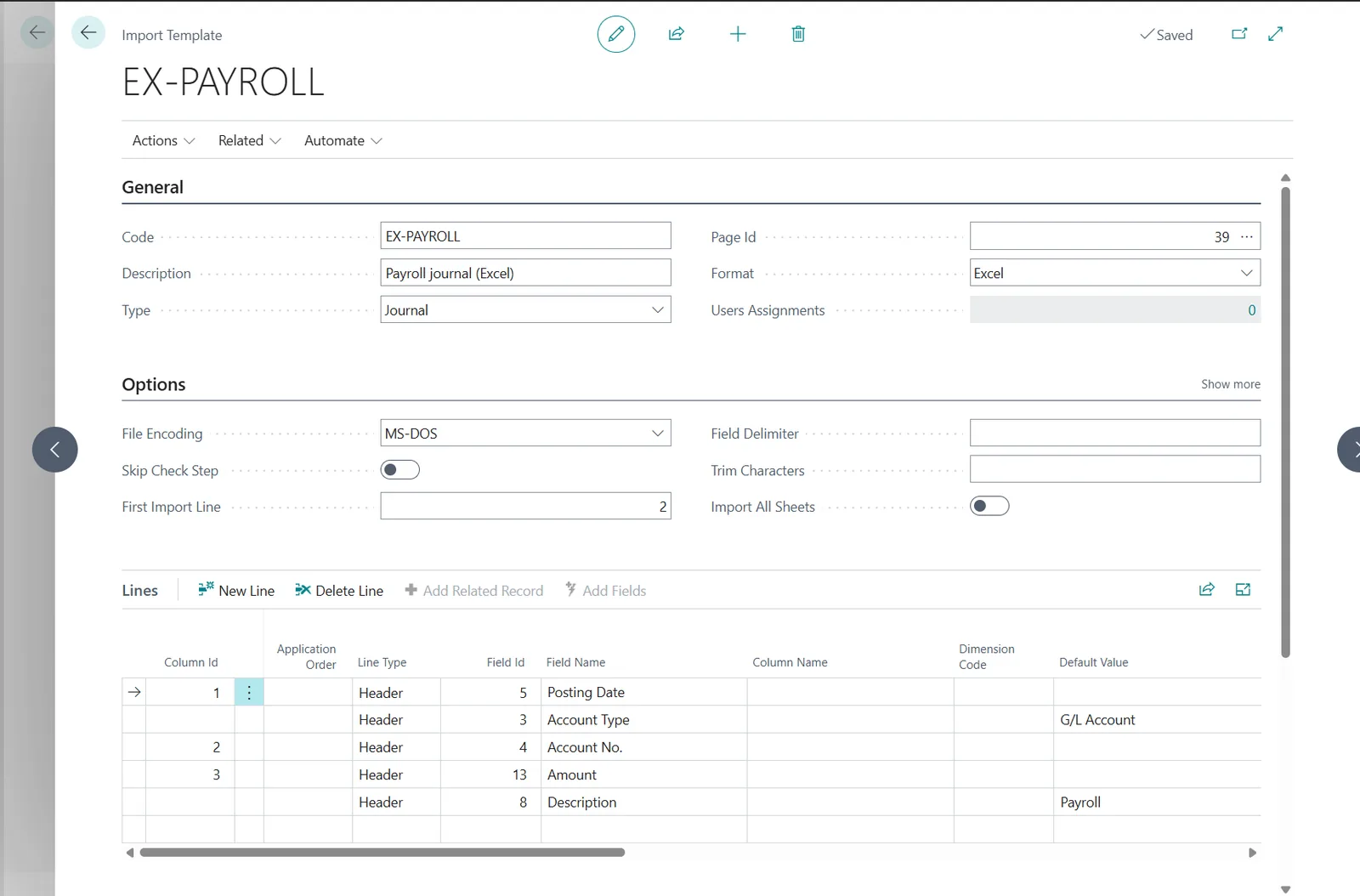The image size is (1360, 896).
Task: Click Column Id 3 cell
Action: pos(190,774)
